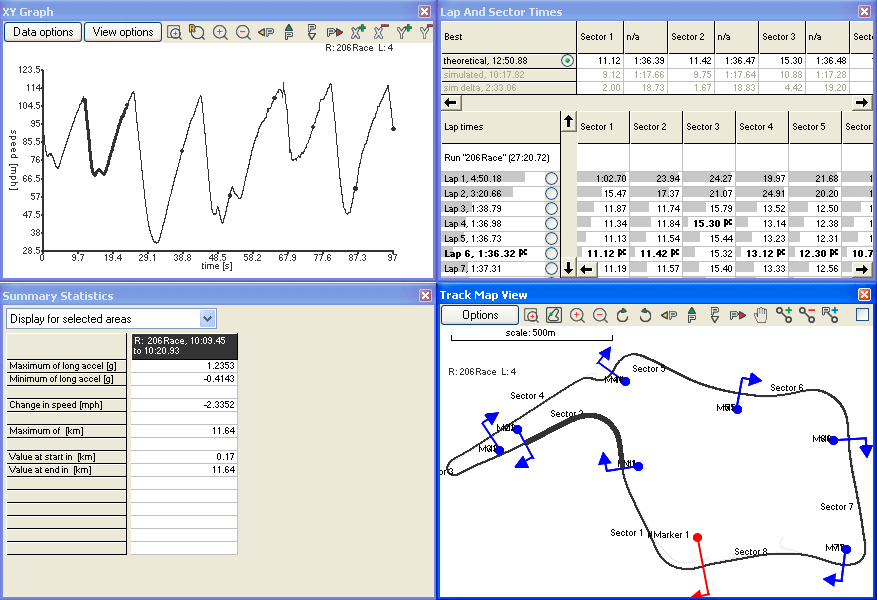Image resolution: width=877 pixels, height=600 pixels.
Task: Open Data options in XY Graph
Action: (x=43, y=32)
